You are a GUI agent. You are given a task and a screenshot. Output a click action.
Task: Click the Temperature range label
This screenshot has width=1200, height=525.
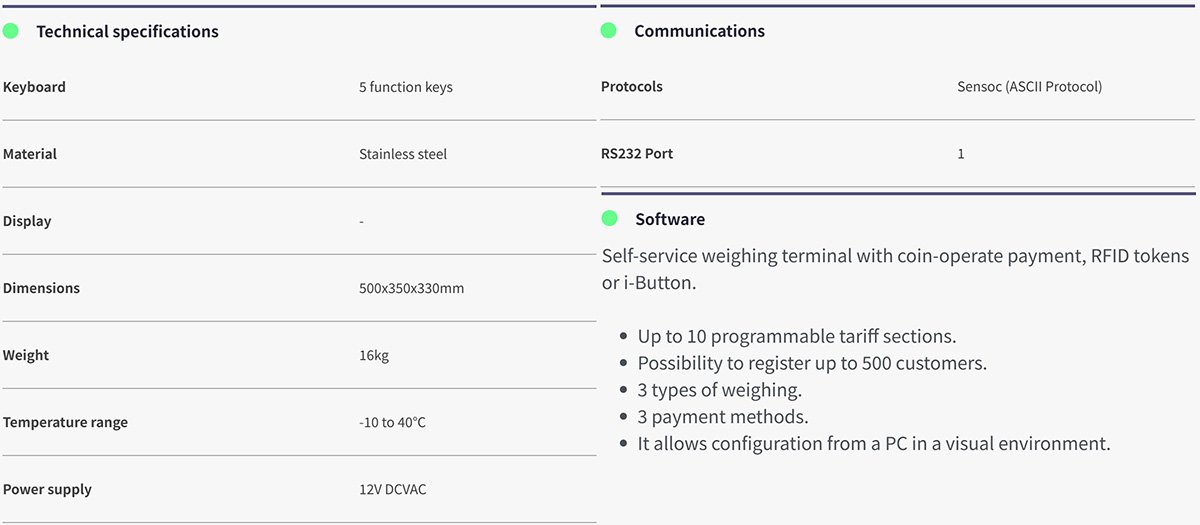click(x=65, y=422)
